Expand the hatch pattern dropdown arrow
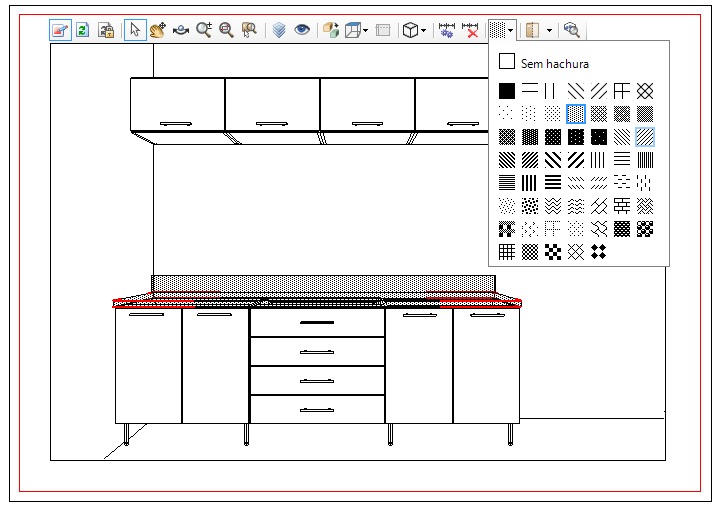719x505 pixels. pos(510,31)
